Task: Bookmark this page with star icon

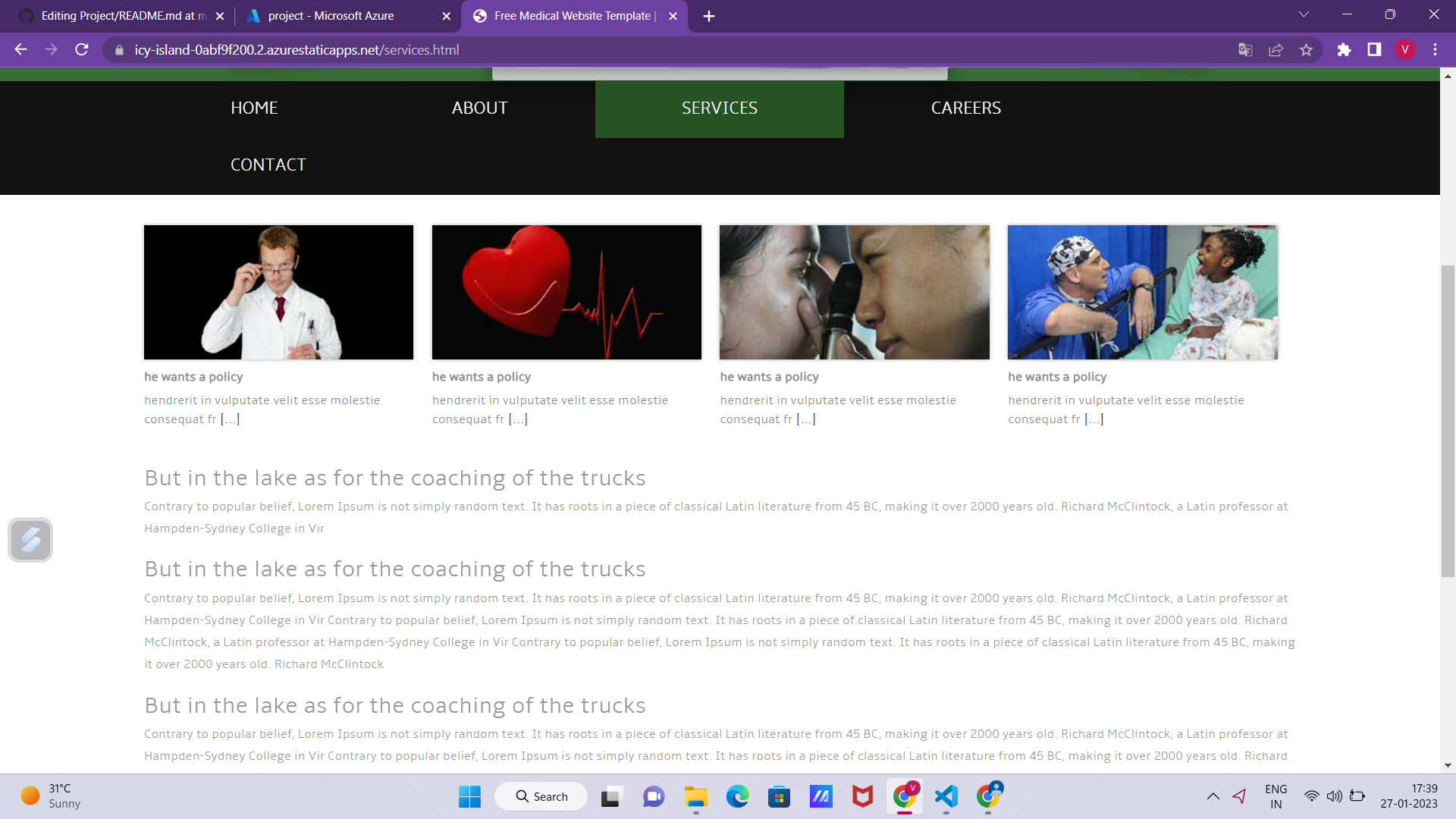Action: tap(1306, 50)
